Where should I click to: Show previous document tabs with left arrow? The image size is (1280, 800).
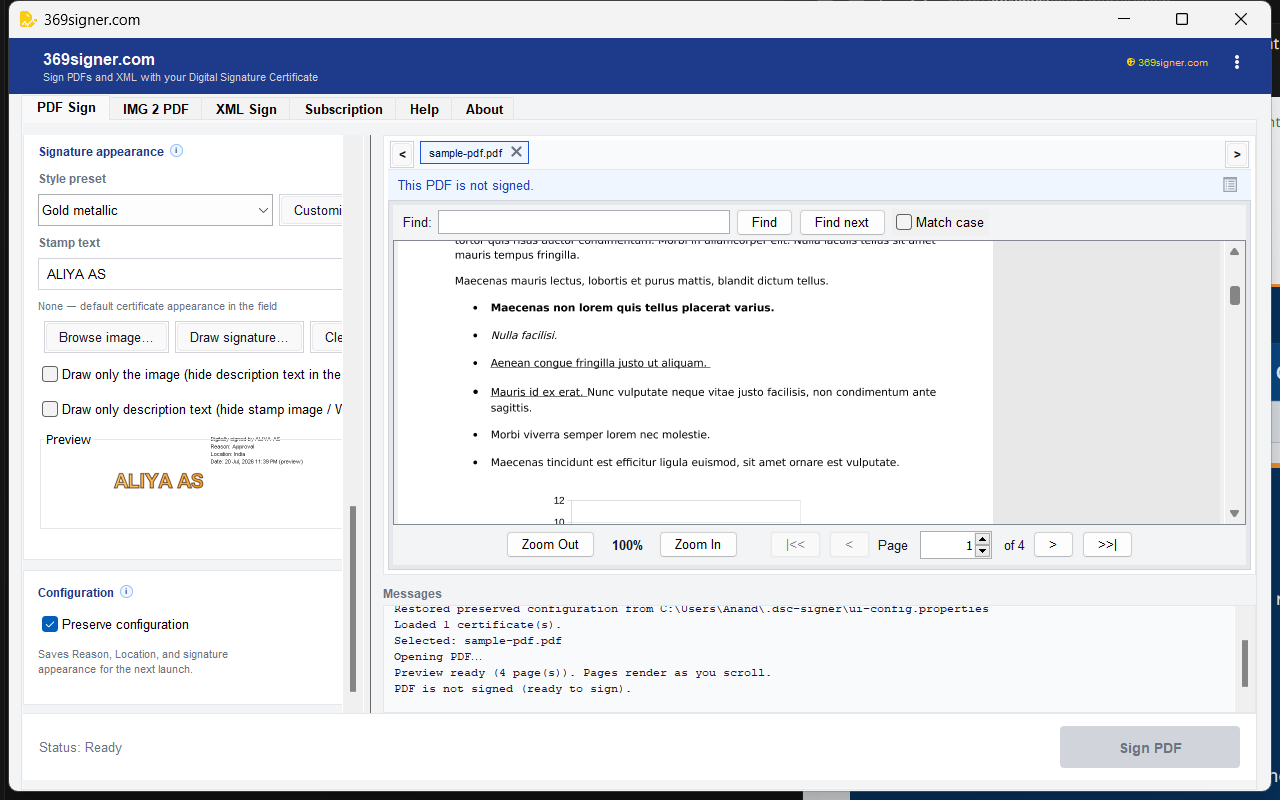coord(401,154)
